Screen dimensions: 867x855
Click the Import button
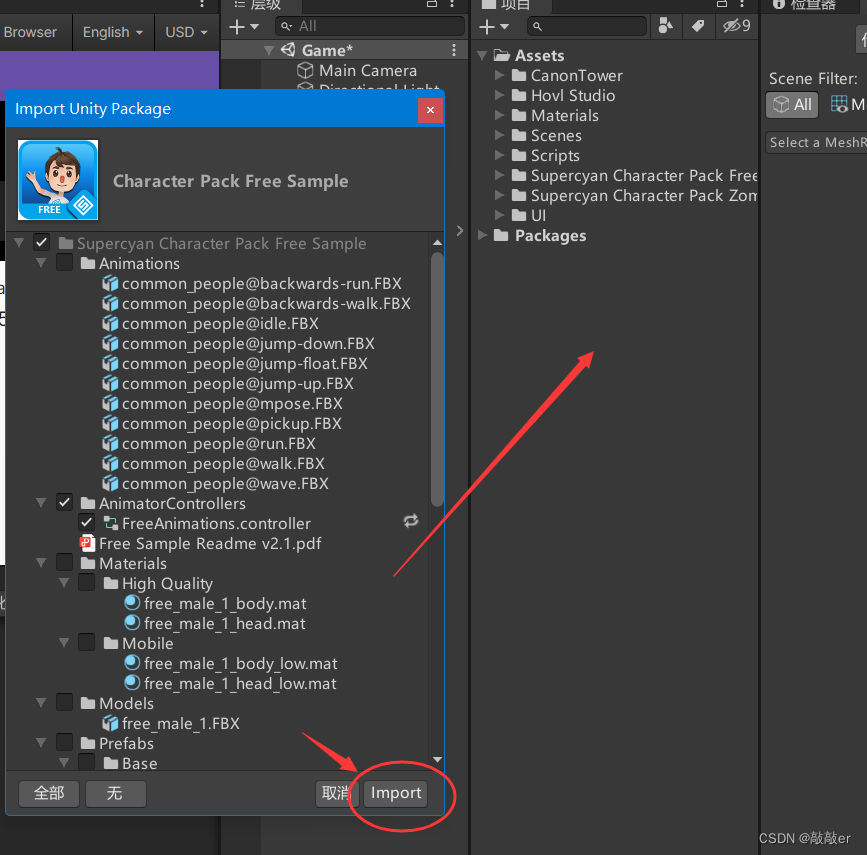395,793
